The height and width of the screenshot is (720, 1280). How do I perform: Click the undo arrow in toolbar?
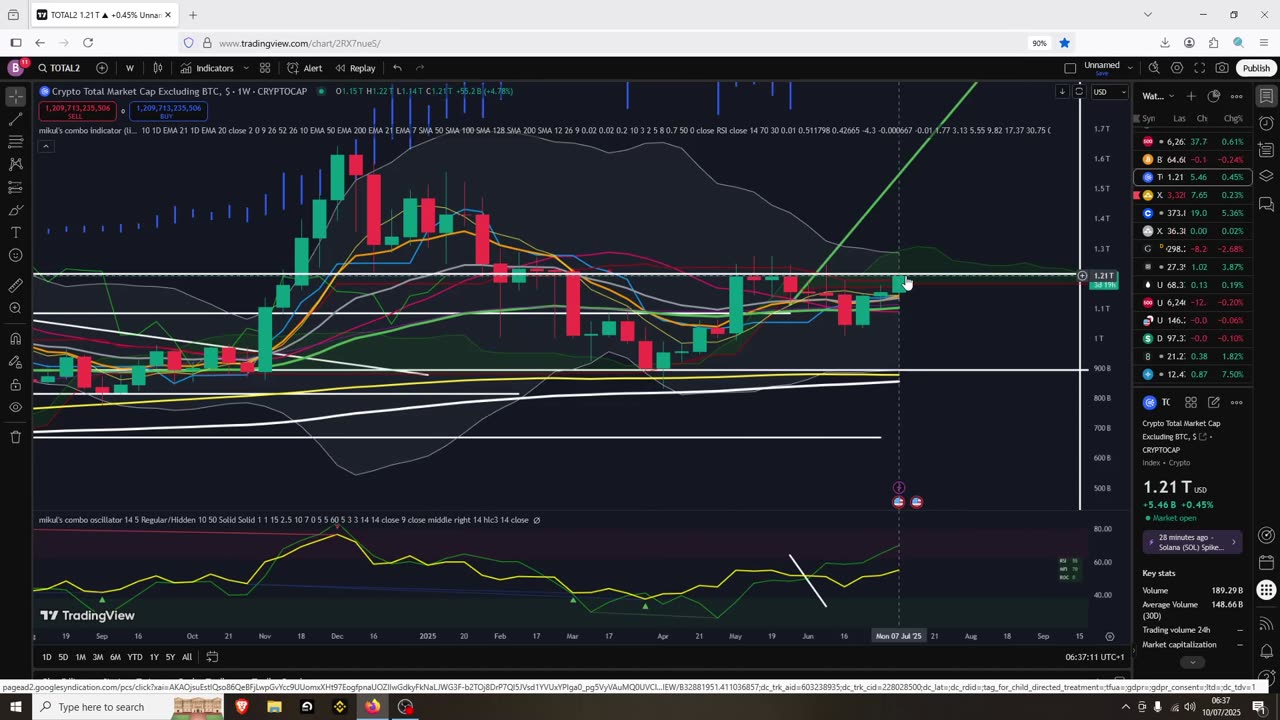(x=397, y=68)
